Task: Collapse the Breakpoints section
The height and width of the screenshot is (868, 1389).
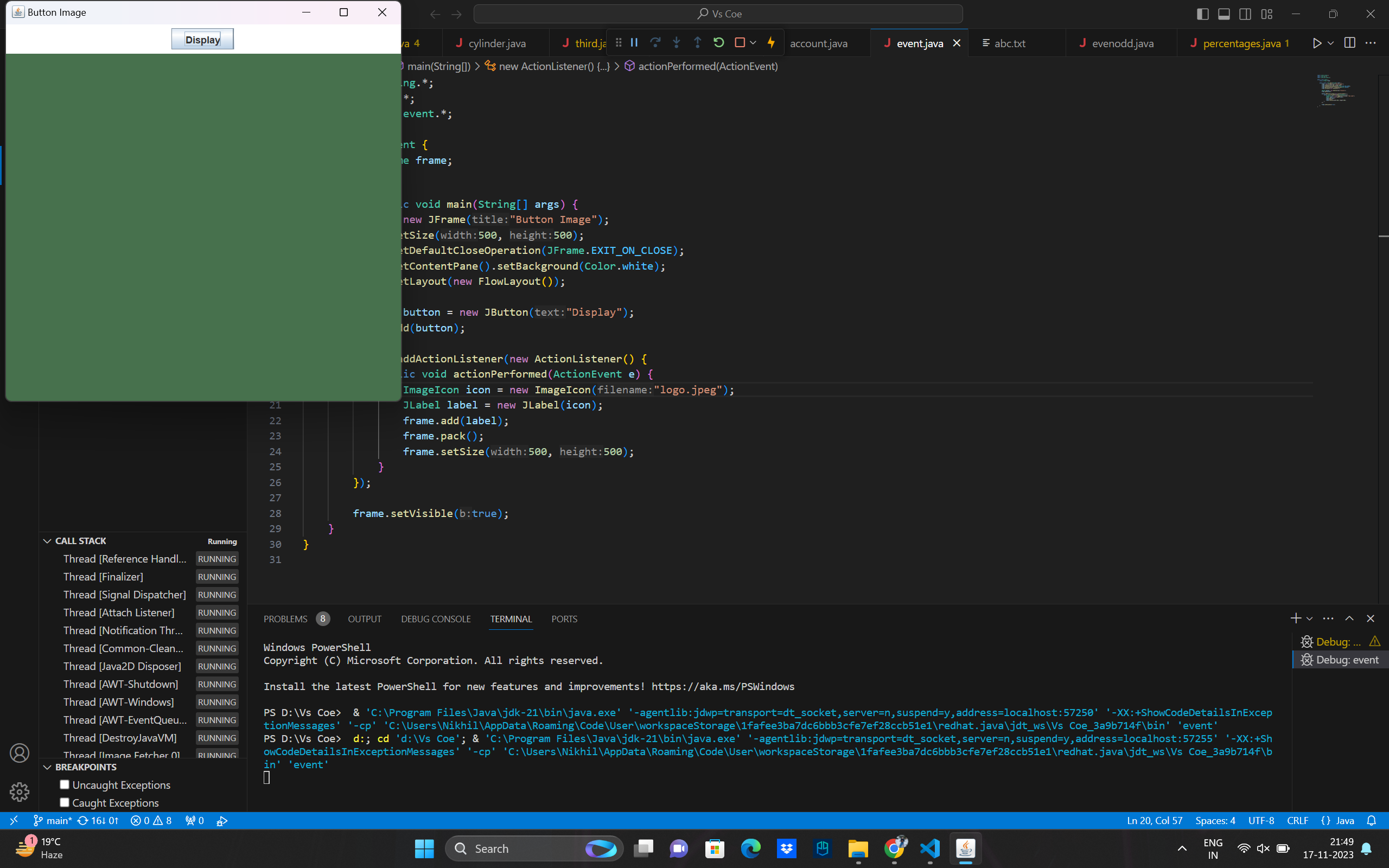Action: (48, 767)
